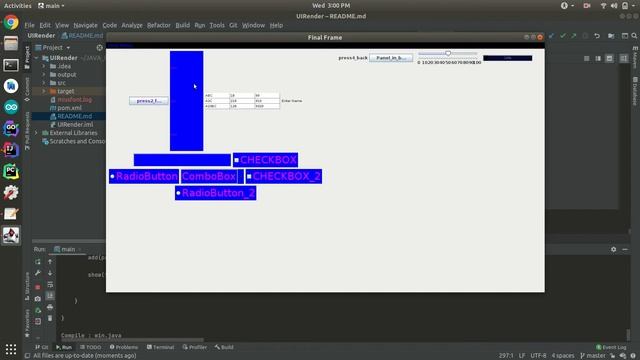640x360 pixels.
Task: Click the camera thread-dump icon in Run panel
Action: tap(38, 299)
